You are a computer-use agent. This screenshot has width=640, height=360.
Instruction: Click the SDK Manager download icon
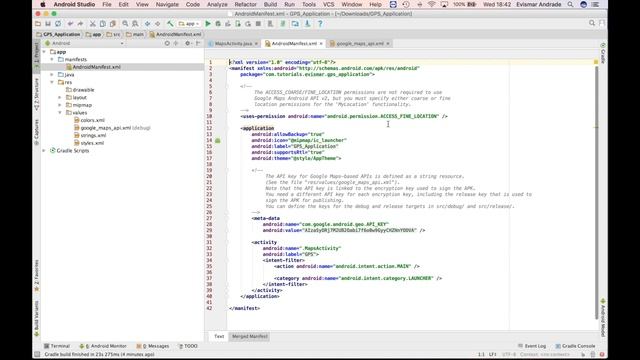307,24
